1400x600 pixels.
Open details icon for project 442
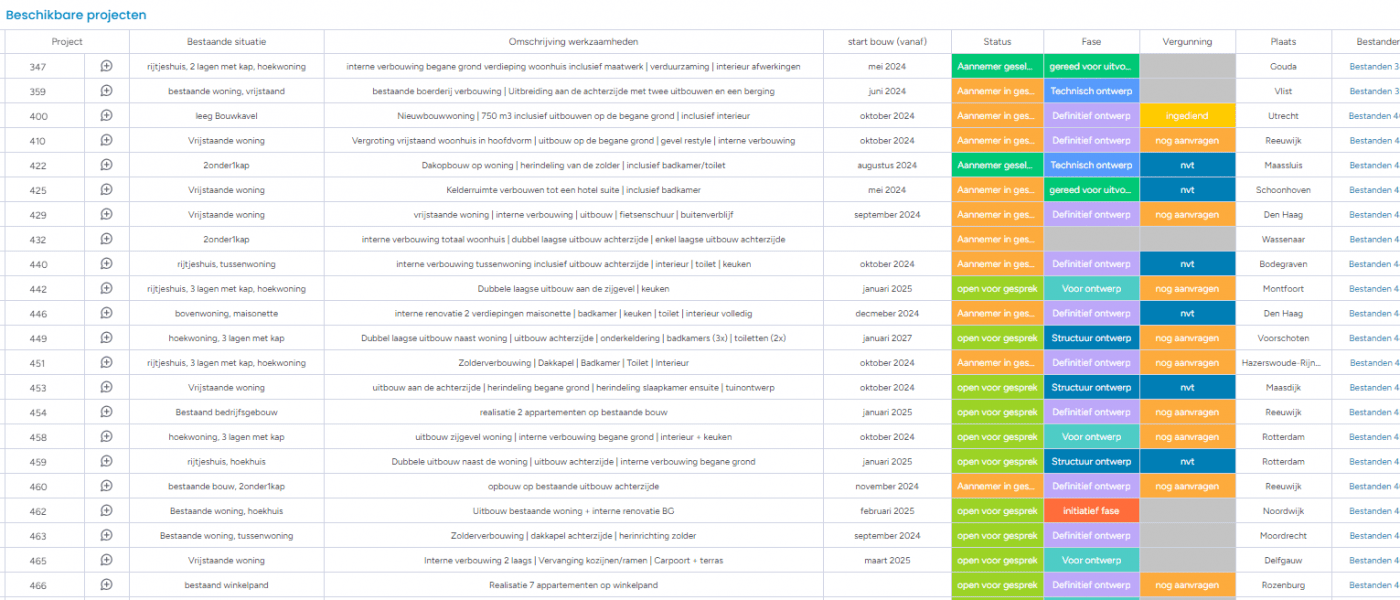tap(107, 288)
